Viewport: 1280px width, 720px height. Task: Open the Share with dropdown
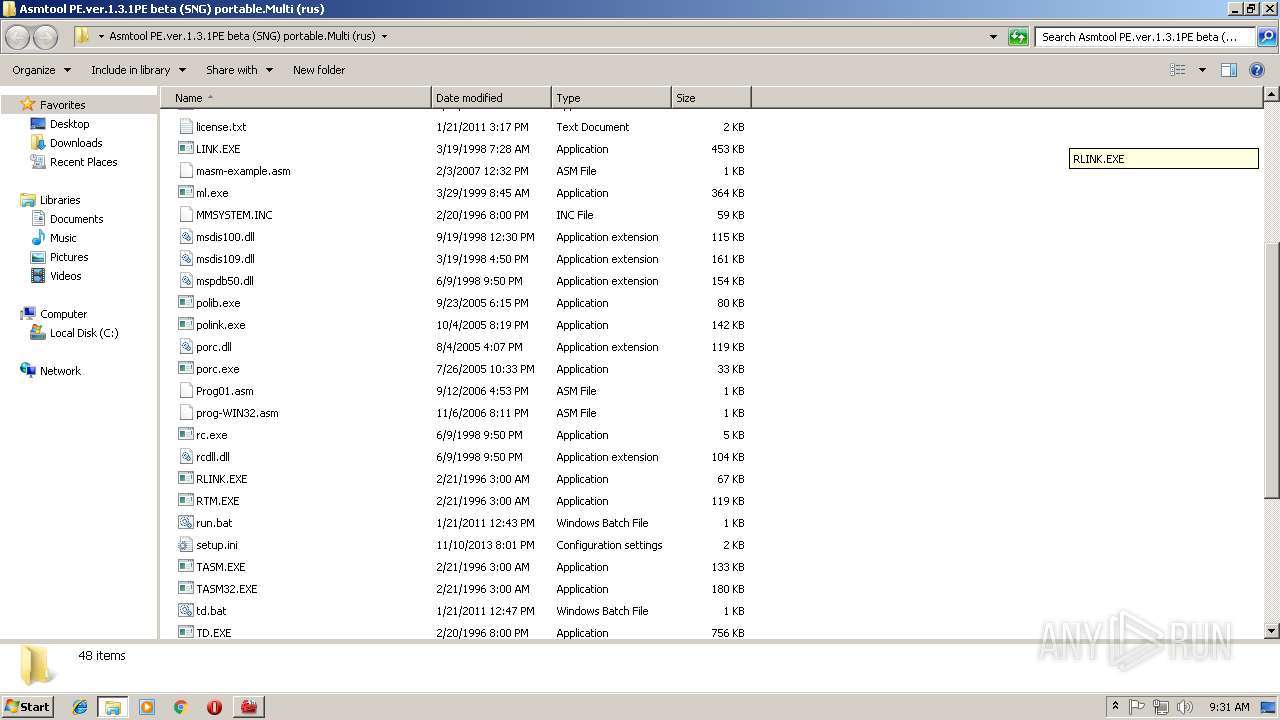pos(239,70)
